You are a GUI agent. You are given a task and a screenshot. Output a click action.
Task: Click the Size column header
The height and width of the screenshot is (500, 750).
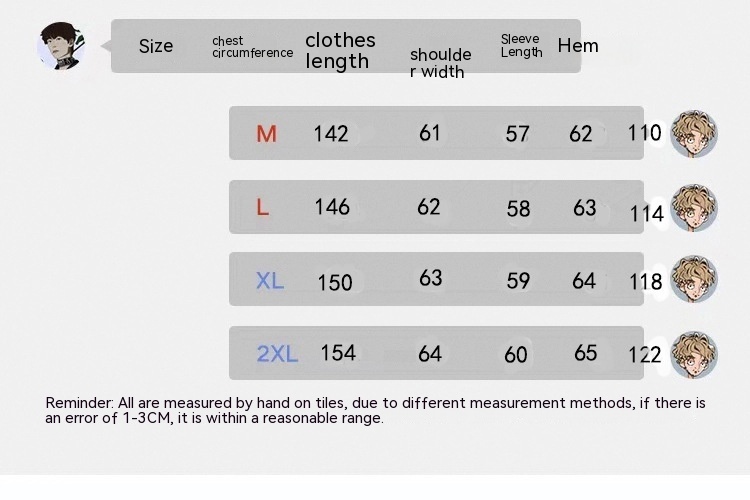pos(156,46)
